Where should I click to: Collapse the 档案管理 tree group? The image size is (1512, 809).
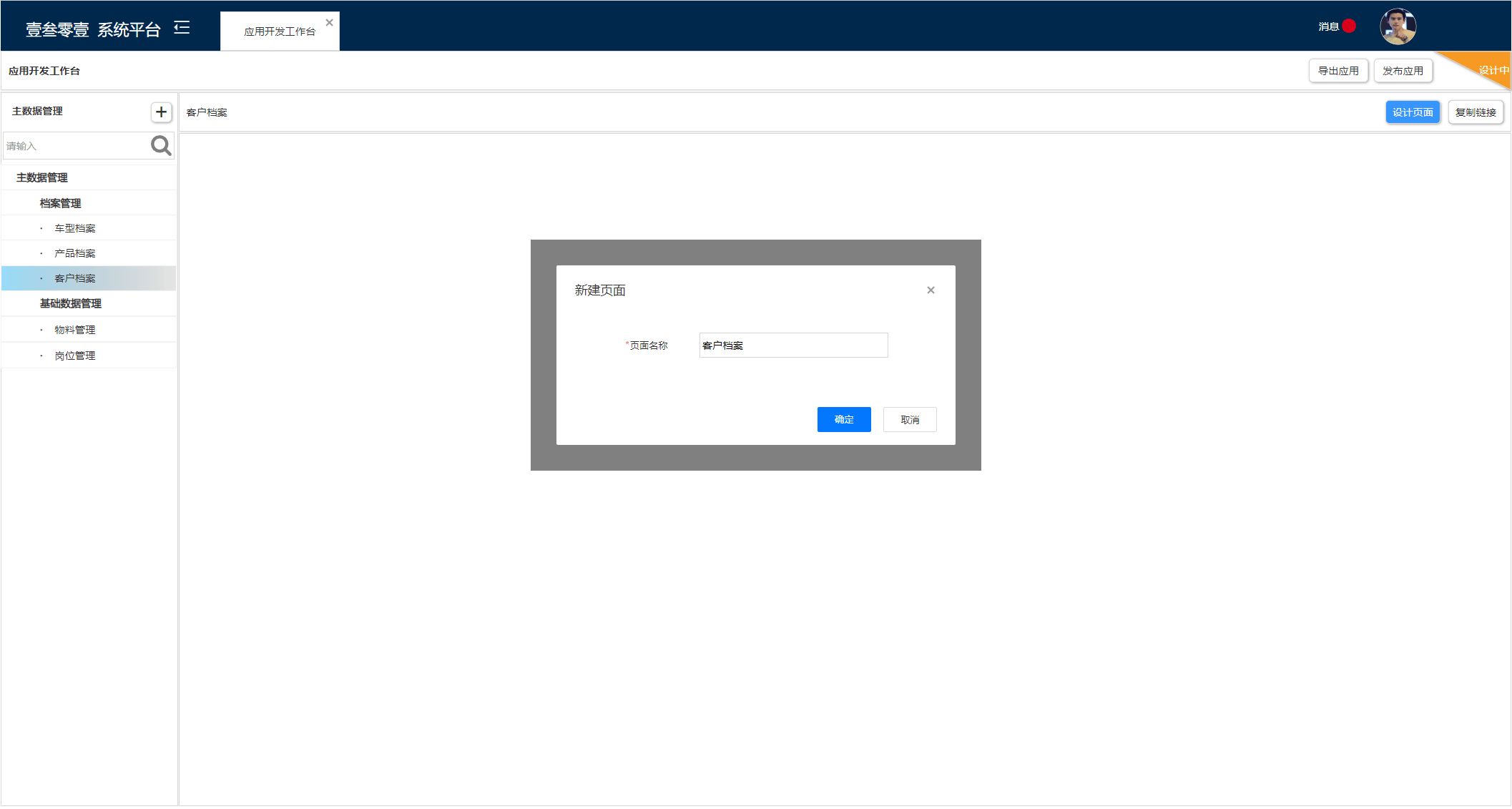[60, 204]
